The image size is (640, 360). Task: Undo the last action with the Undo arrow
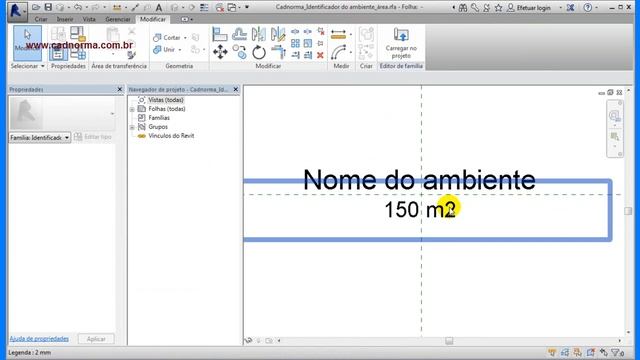click(x=78, y=7)
